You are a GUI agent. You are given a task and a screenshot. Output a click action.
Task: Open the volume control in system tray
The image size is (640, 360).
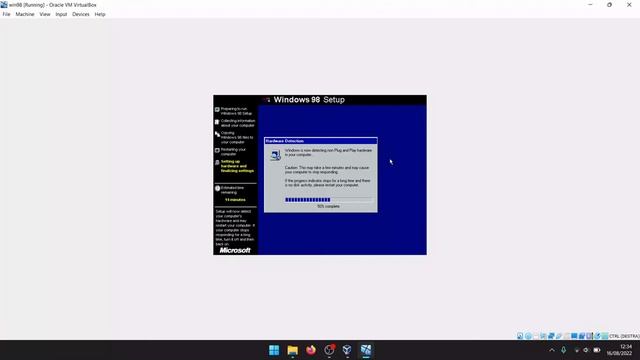(586, 350)
